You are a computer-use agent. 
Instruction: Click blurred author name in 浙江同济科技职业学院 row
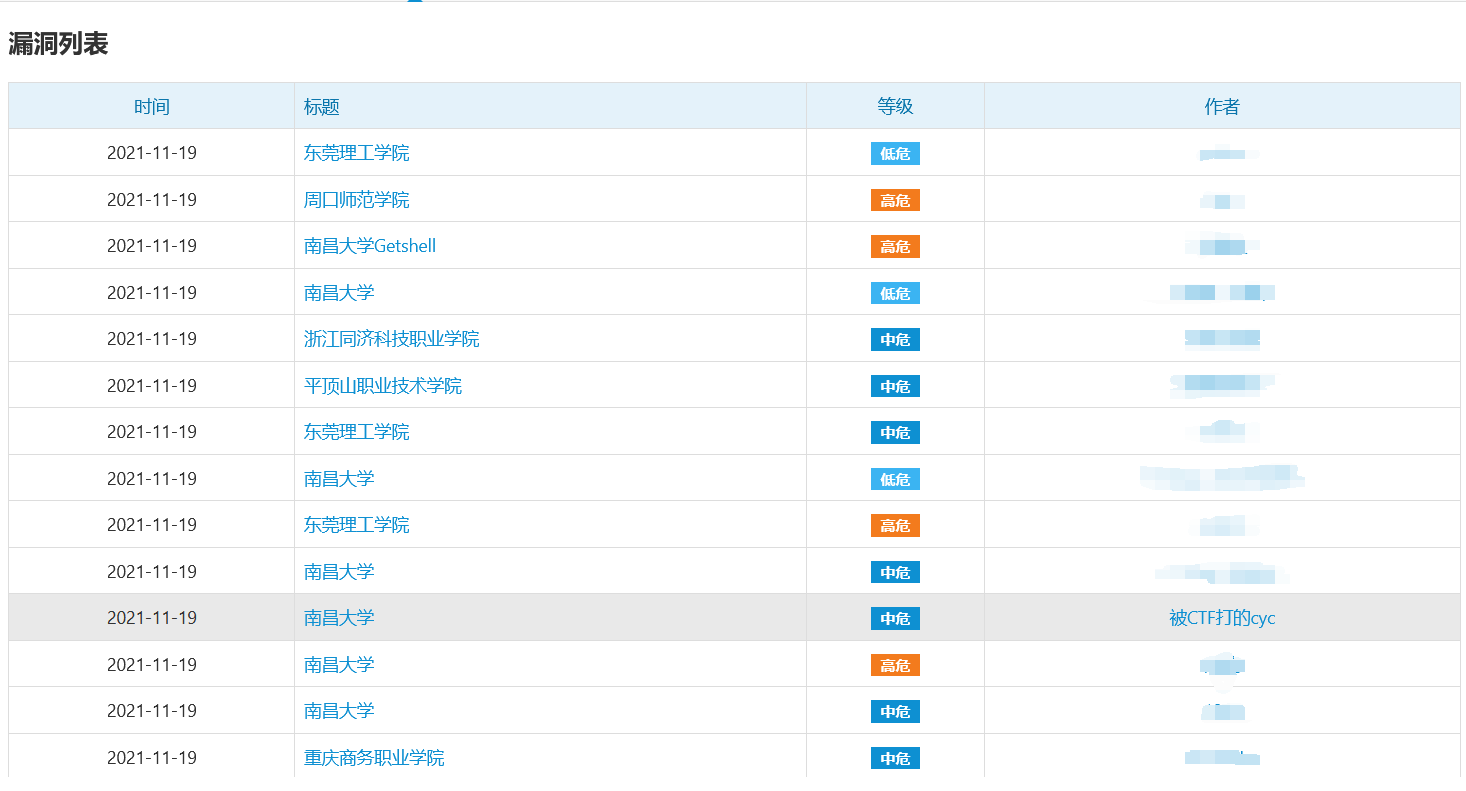(x=1222, y=339)
